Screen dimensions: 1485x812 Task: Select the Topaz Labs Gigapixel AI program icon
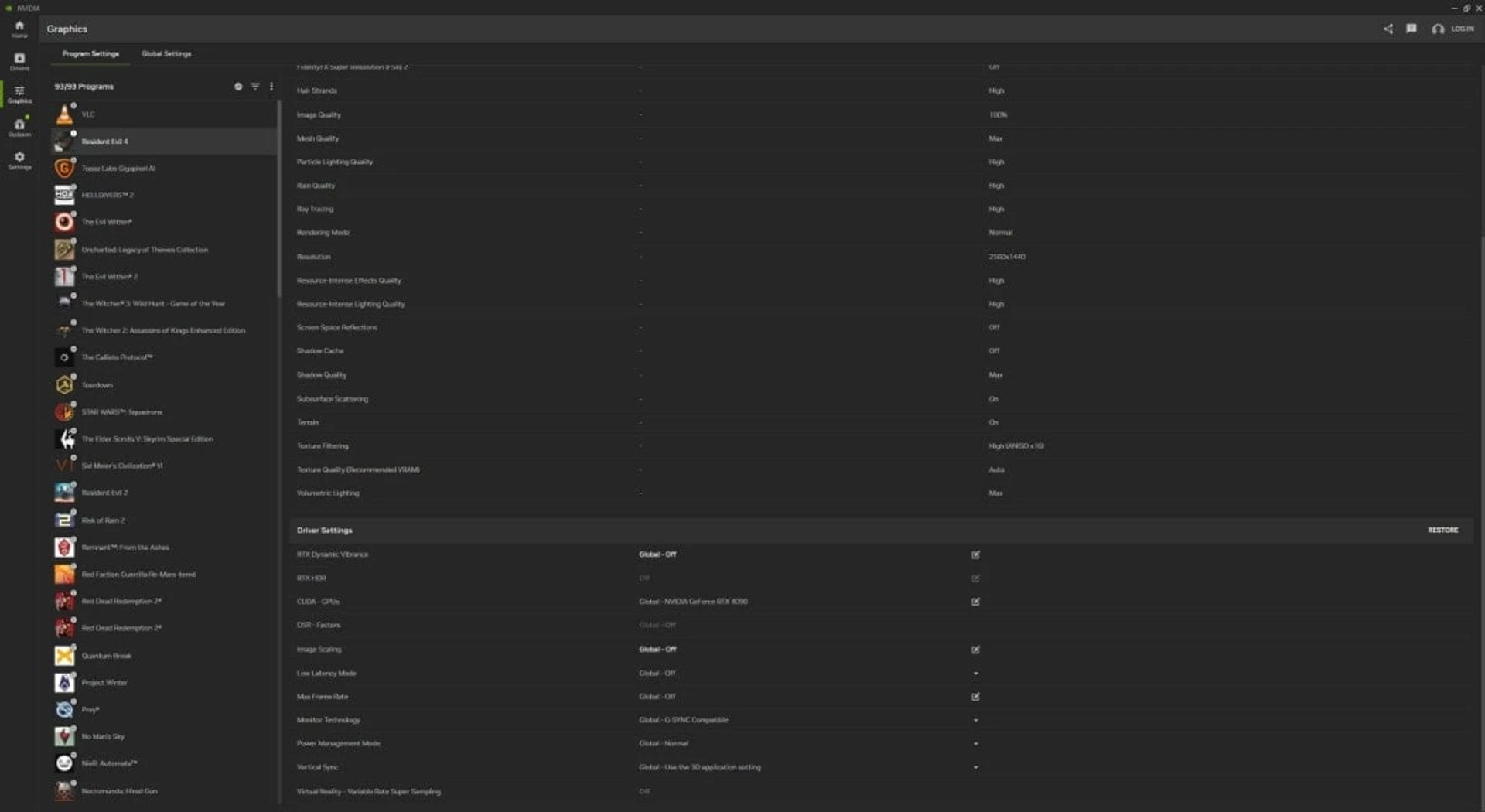click(x=65, y=168)
